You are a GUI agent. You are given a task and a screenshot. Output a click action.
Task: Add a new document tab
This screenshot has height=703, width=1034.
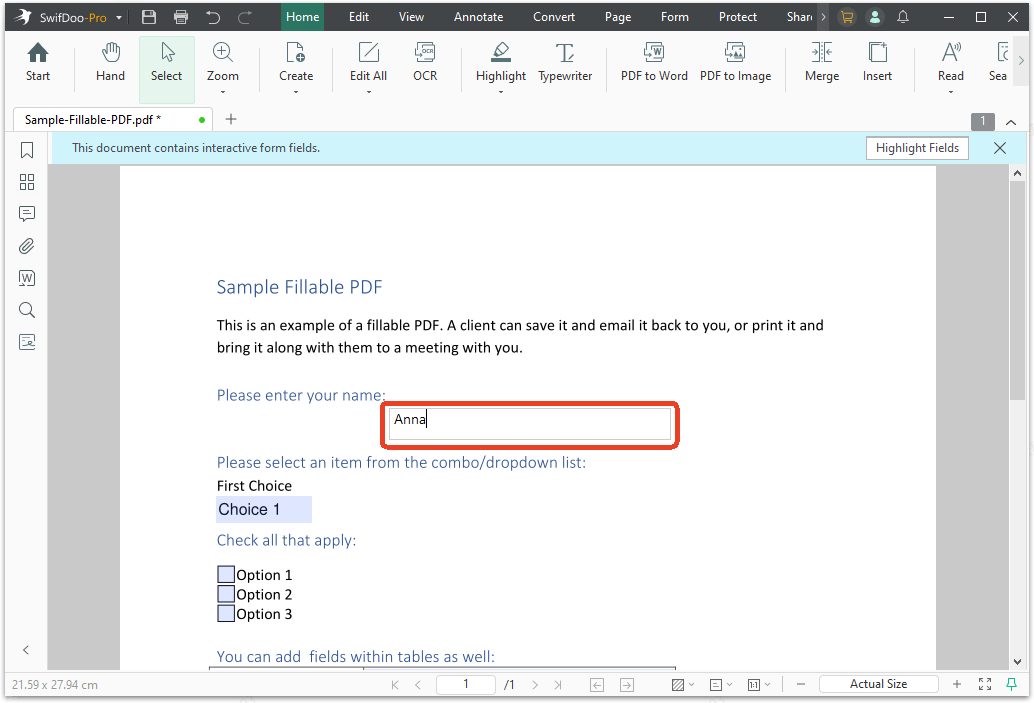[x=231, y=119]
